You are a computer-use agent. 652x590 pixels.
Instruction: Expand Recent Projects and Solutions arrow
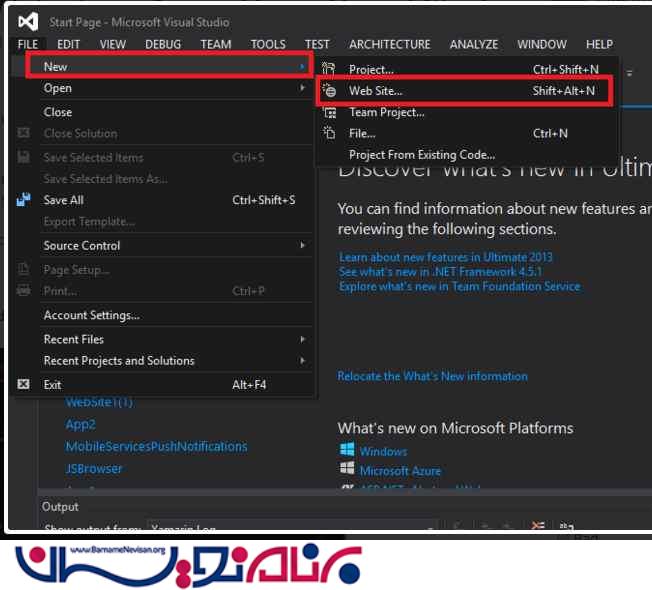(302, 360)
